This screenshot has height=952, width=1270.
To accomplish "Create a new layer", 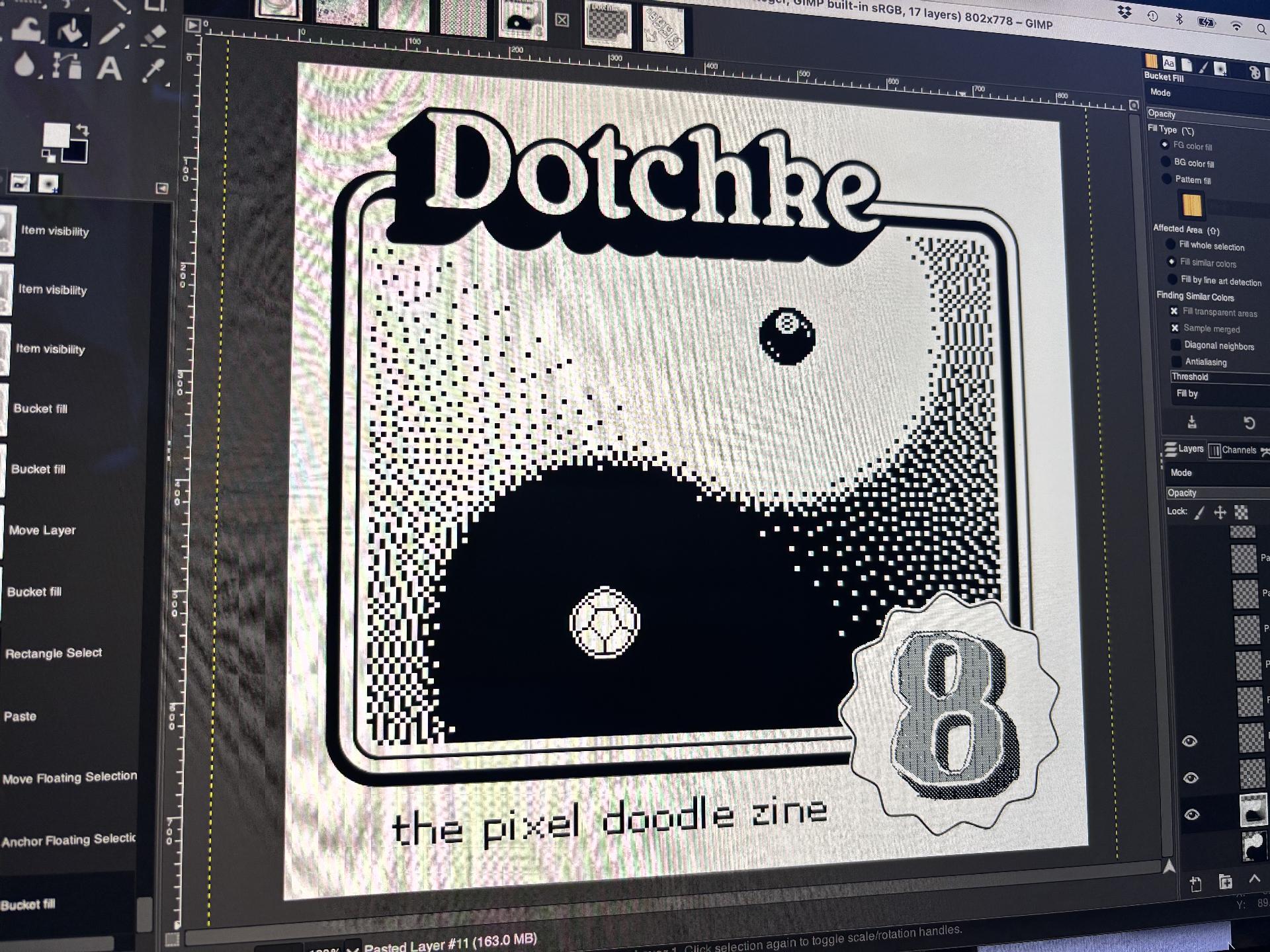I will click(1195, 884).
